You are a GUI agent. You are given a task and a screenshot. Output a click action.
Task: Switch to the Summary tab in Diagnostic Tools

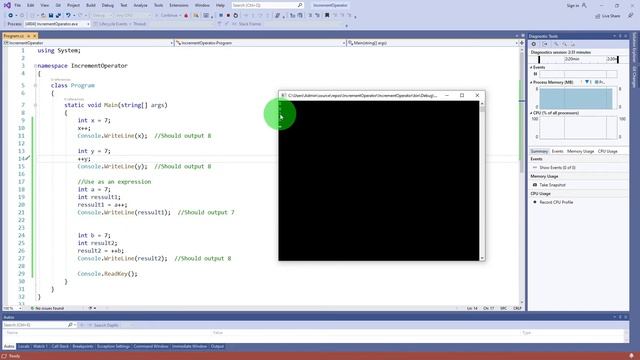pos(539,151)
